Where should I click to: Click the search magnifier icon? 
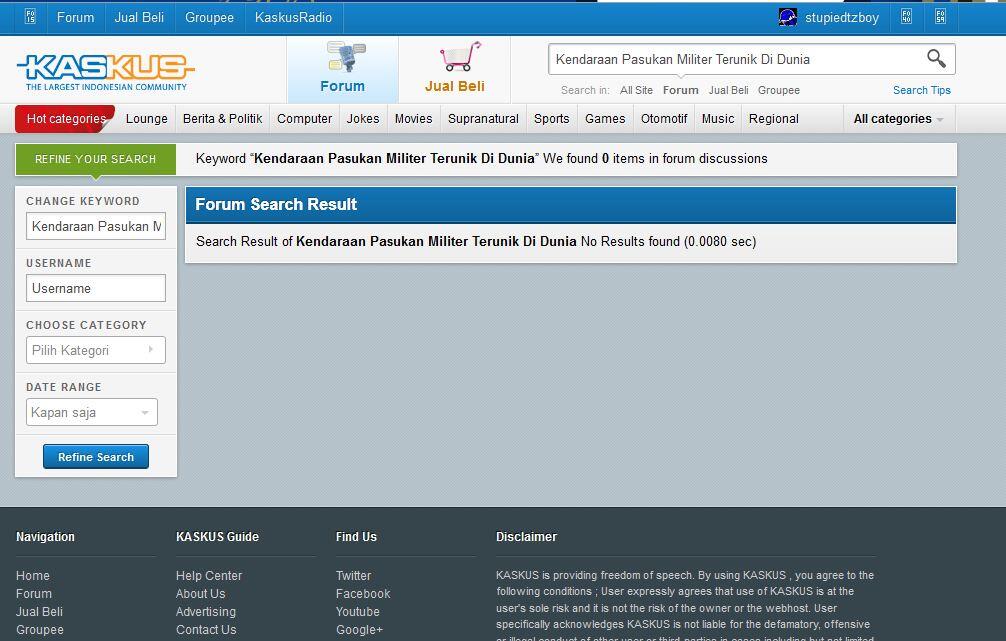(936, 59)
